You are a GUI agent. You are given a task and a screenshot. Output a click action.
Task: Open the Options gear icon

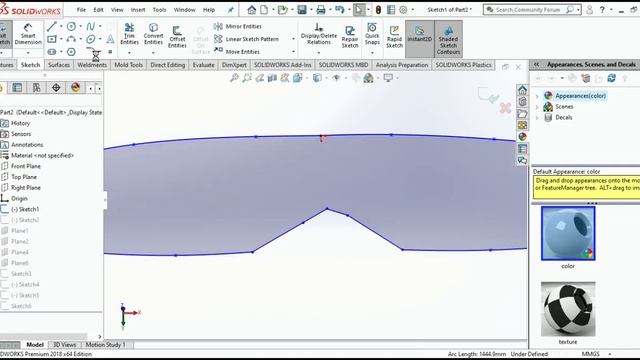click(403, 10)
